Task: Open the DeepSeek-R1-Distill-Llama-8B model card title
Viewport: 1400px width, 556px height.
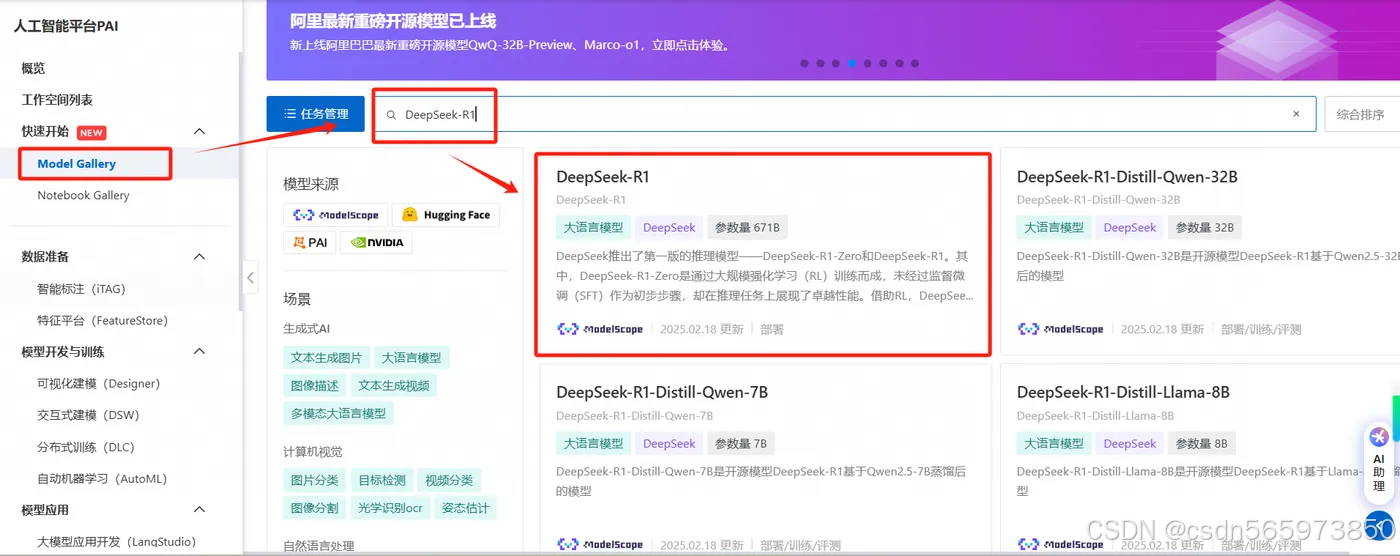Action: pos(1123,392)
